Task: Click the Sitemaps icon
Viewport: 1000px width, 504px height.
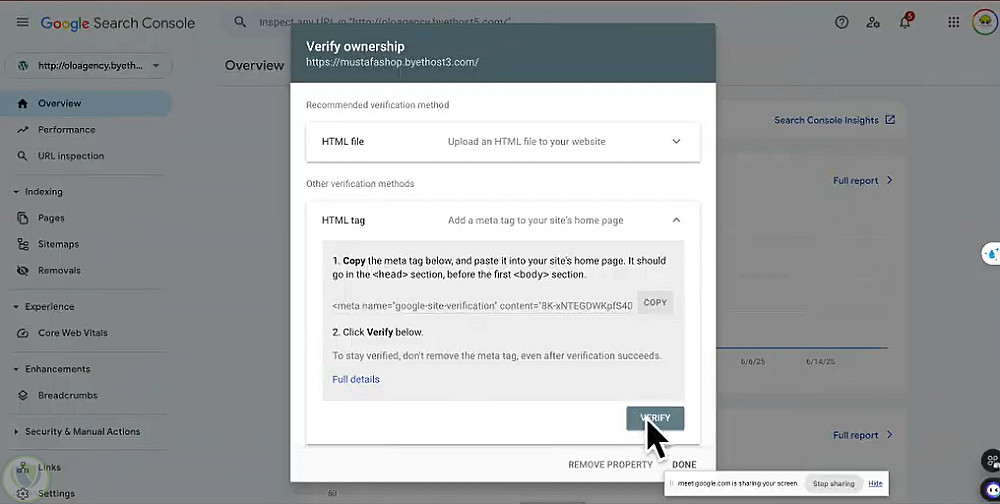Action: (x=23, y=244)
